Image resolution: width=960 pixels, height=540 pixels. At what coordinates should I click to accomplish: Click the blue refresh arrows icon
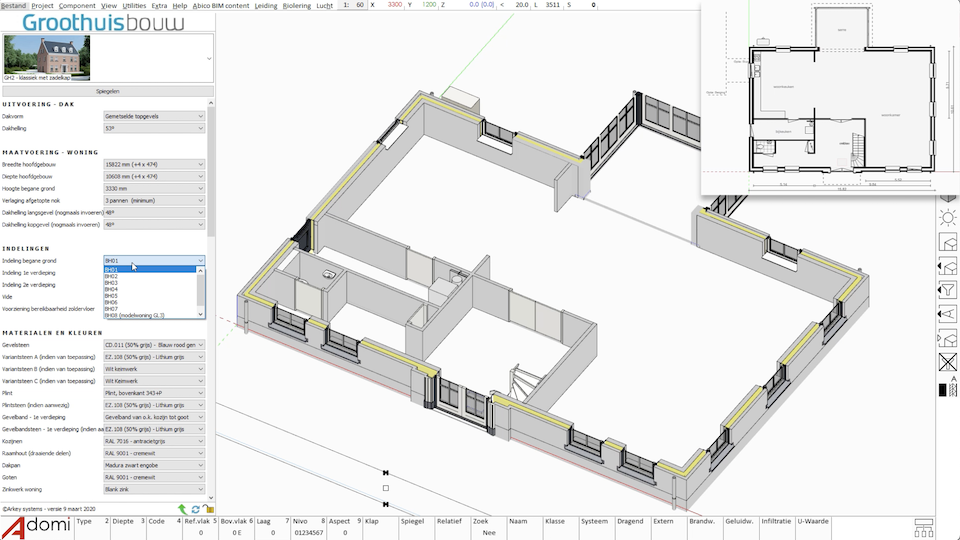tap(195, 509)
